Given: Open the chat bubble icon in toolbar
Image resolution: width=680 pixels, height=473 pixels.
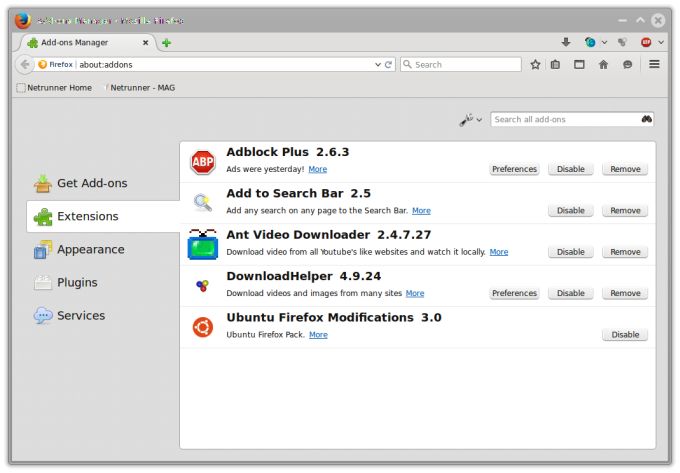Looking at the screenshot, I should [x=627, y=65].
